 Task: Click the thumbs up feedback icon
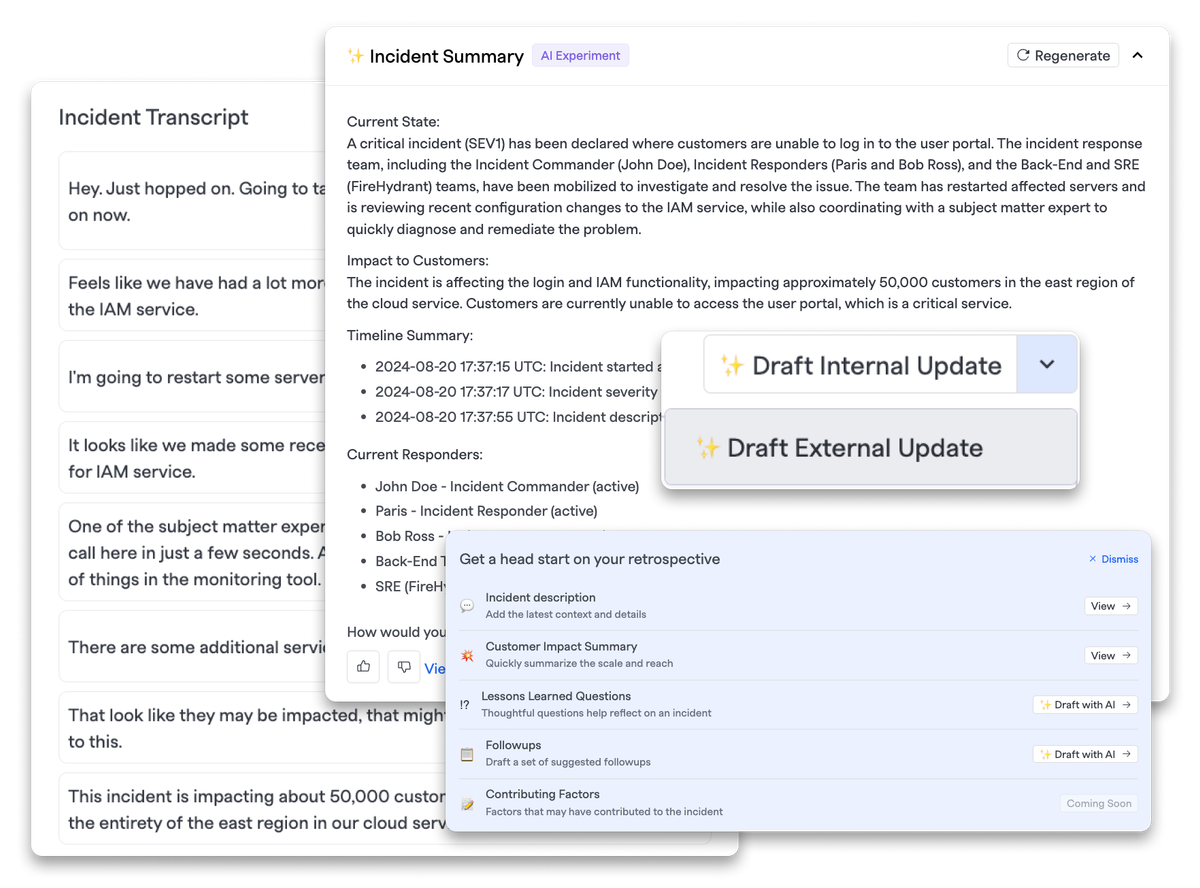(363, 667)
